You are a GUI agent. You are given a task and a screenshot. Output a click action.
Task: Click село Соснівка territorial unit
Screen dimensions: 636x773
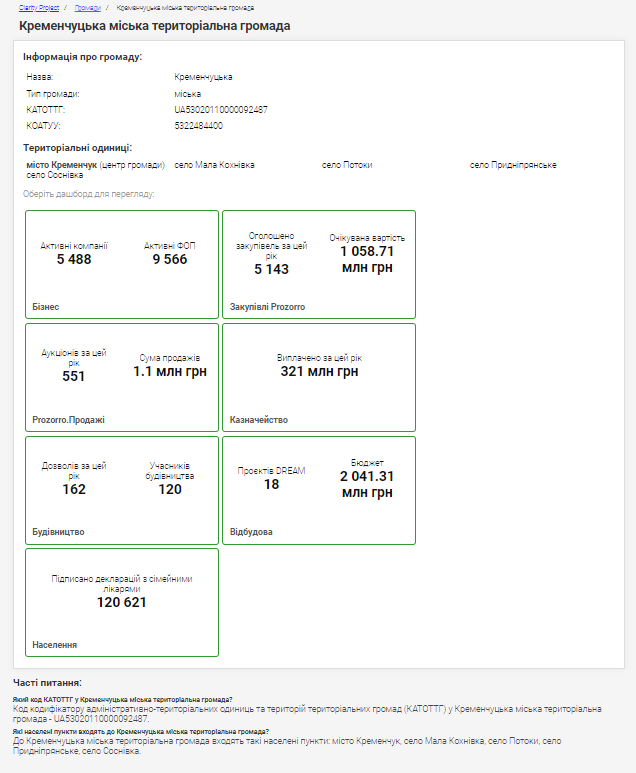point(54,175)
